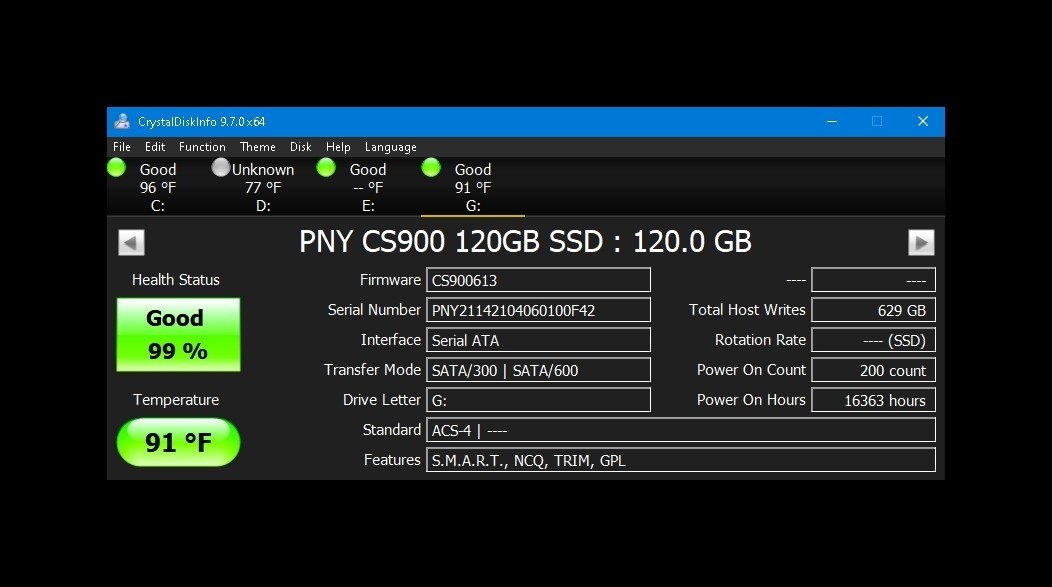Click the Standard field ACS-4

click(681, 430)
